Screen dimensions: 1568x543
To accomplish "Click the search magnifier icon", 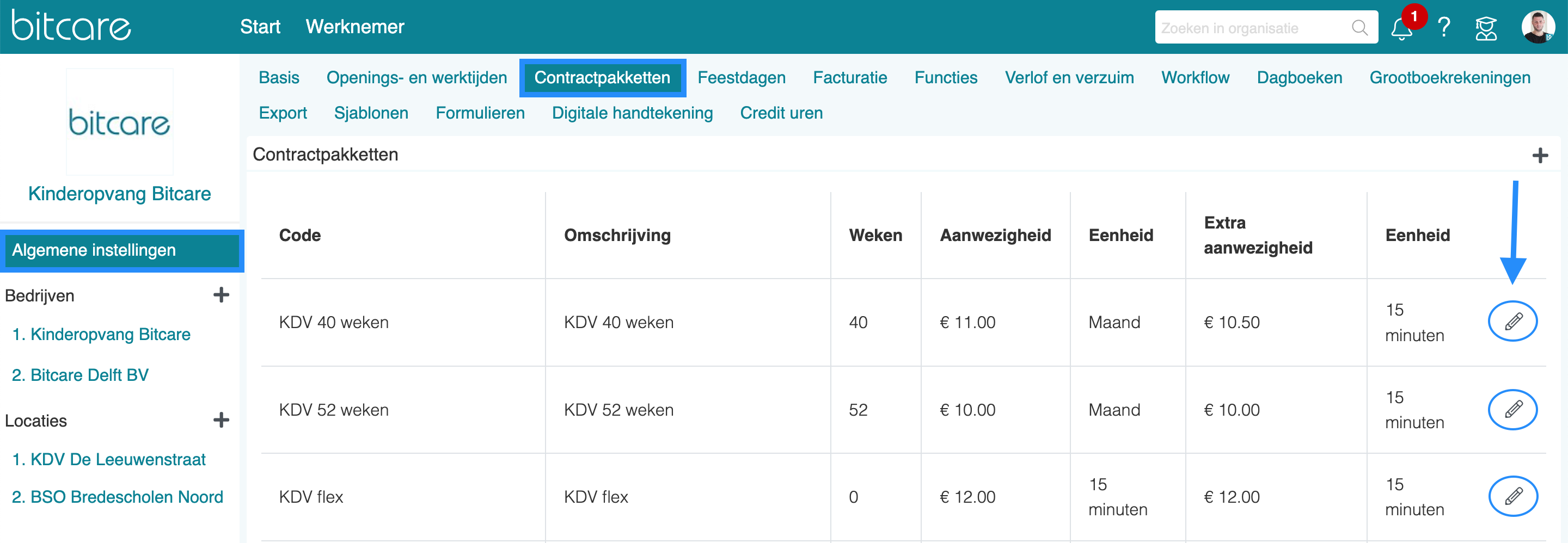I will click(1359, 28).
